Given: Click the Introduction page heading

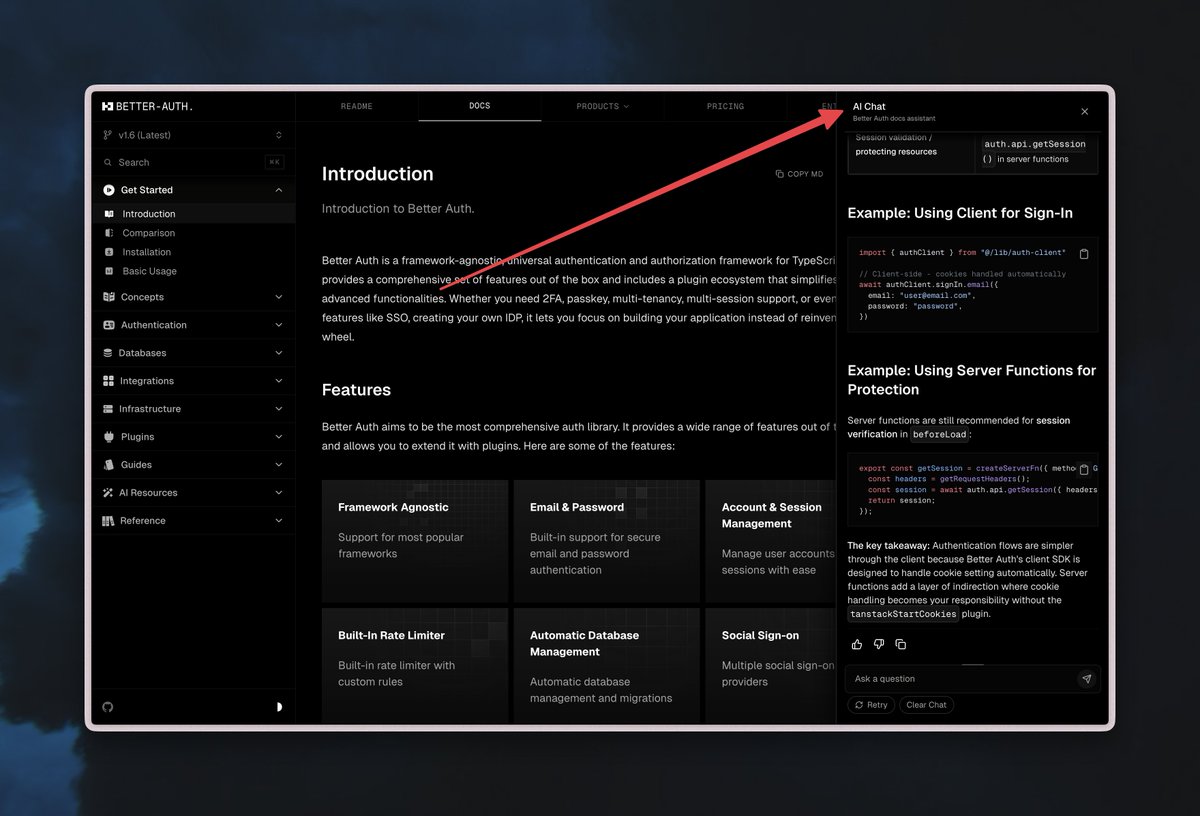Looking at the screenshot, I should pyautogui.click(x=378, y=174).
